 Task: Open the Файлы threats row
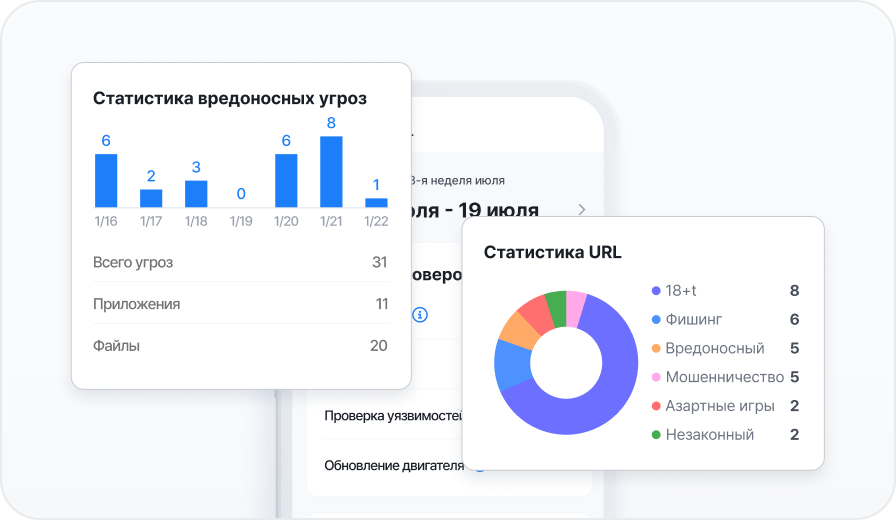point(240,346)
